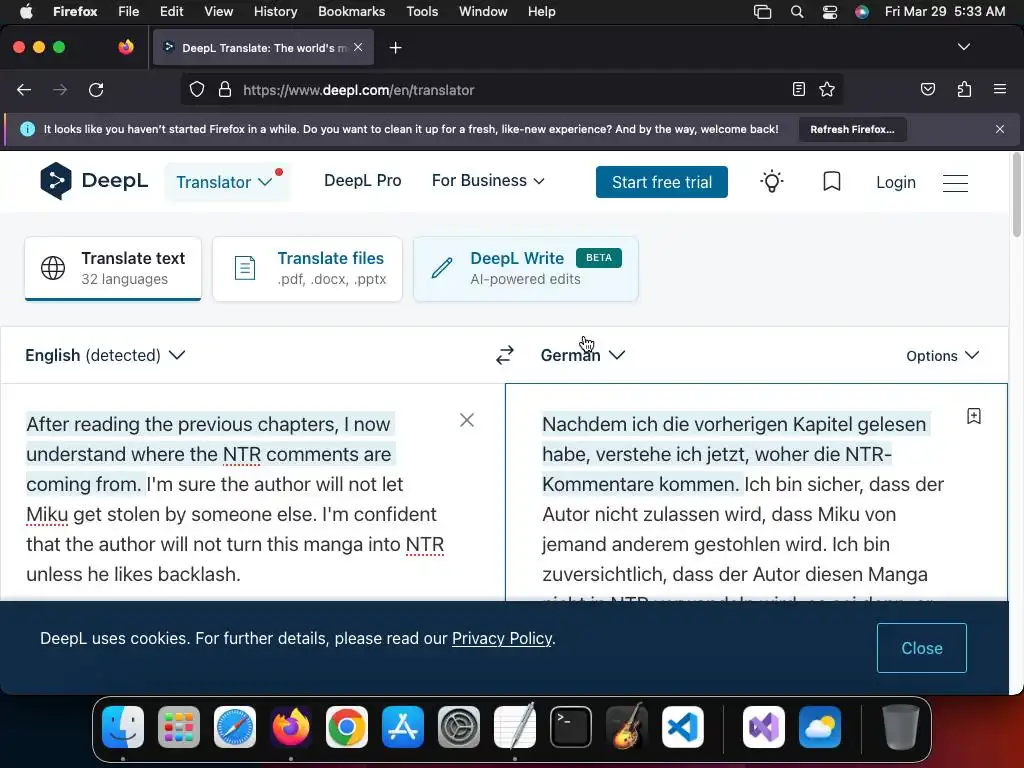Switch to Translate files tab
The width and height of the screenshot is (1024, 768).
coord(308,268)
